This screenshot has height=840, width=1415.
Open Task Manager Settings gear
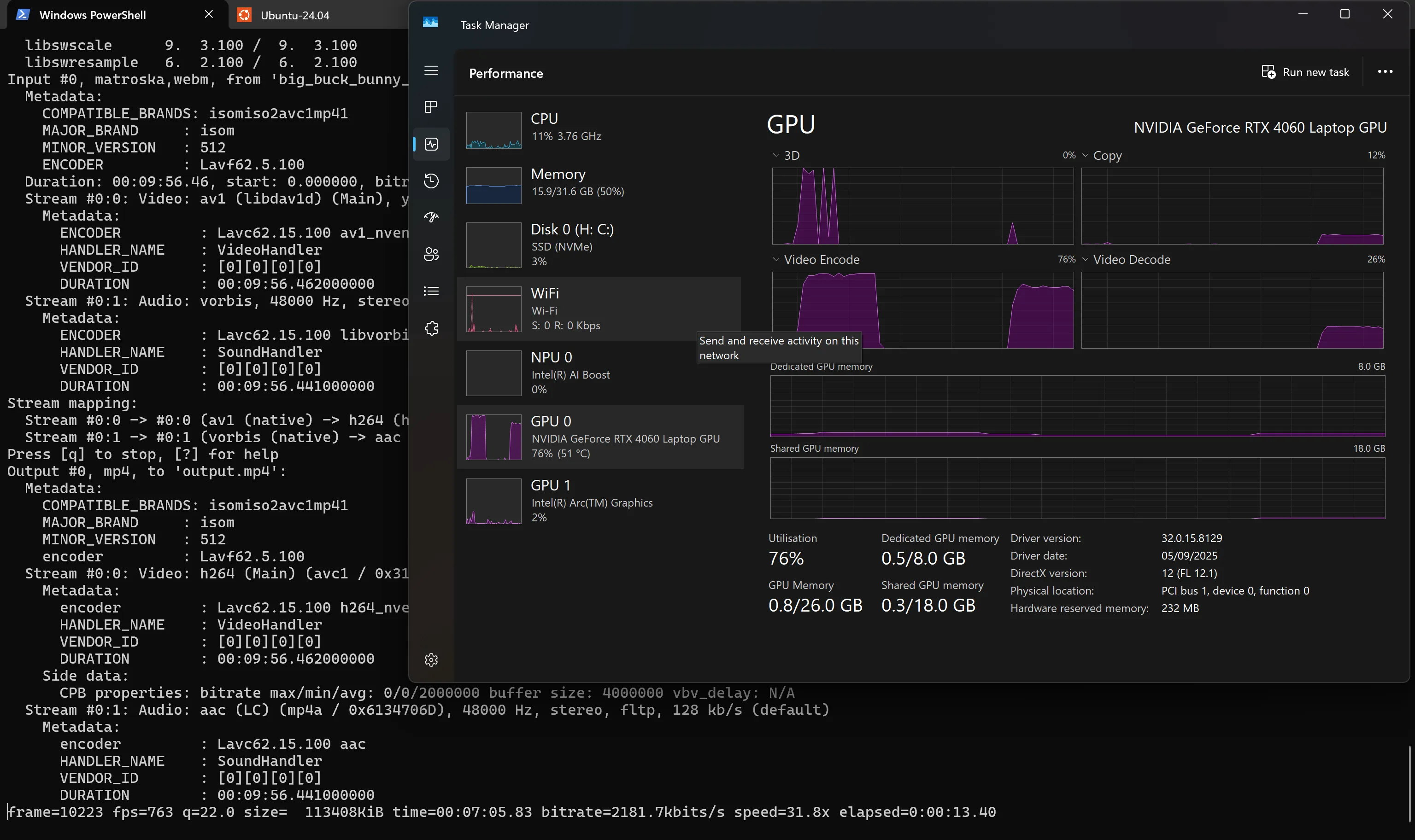click(431, 659)
